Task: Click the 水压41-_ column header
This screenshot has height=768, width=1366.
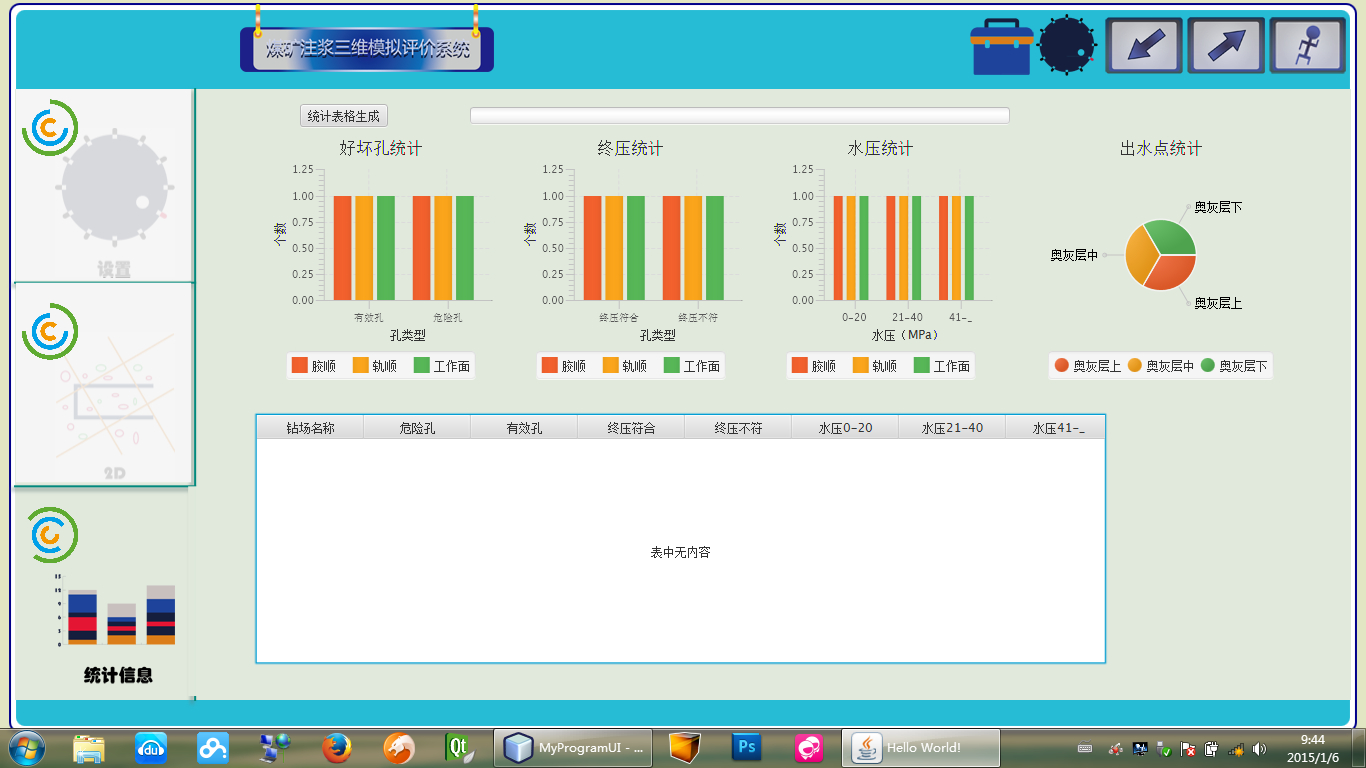Action: [x=1055, y=428]
